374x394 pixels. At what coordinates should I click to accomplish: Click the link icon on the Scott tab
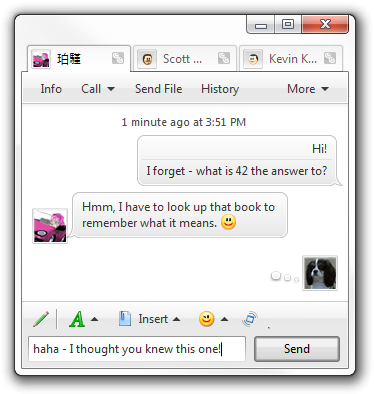point(224,58)
